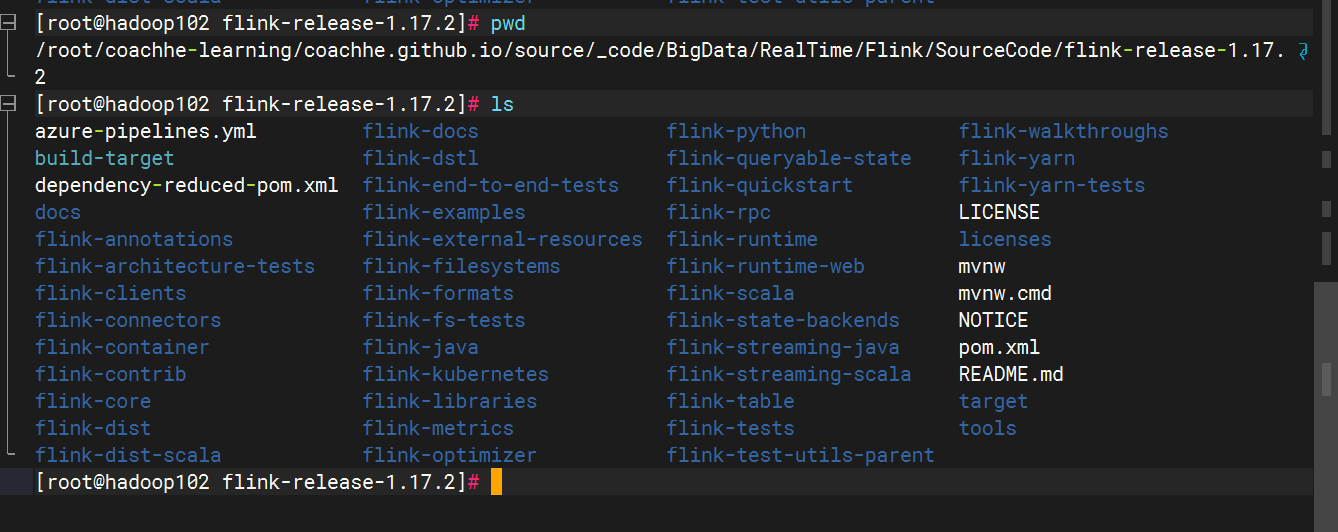Click the orange terminal cursor block
1338x532 pixels.
click(496, 482)
